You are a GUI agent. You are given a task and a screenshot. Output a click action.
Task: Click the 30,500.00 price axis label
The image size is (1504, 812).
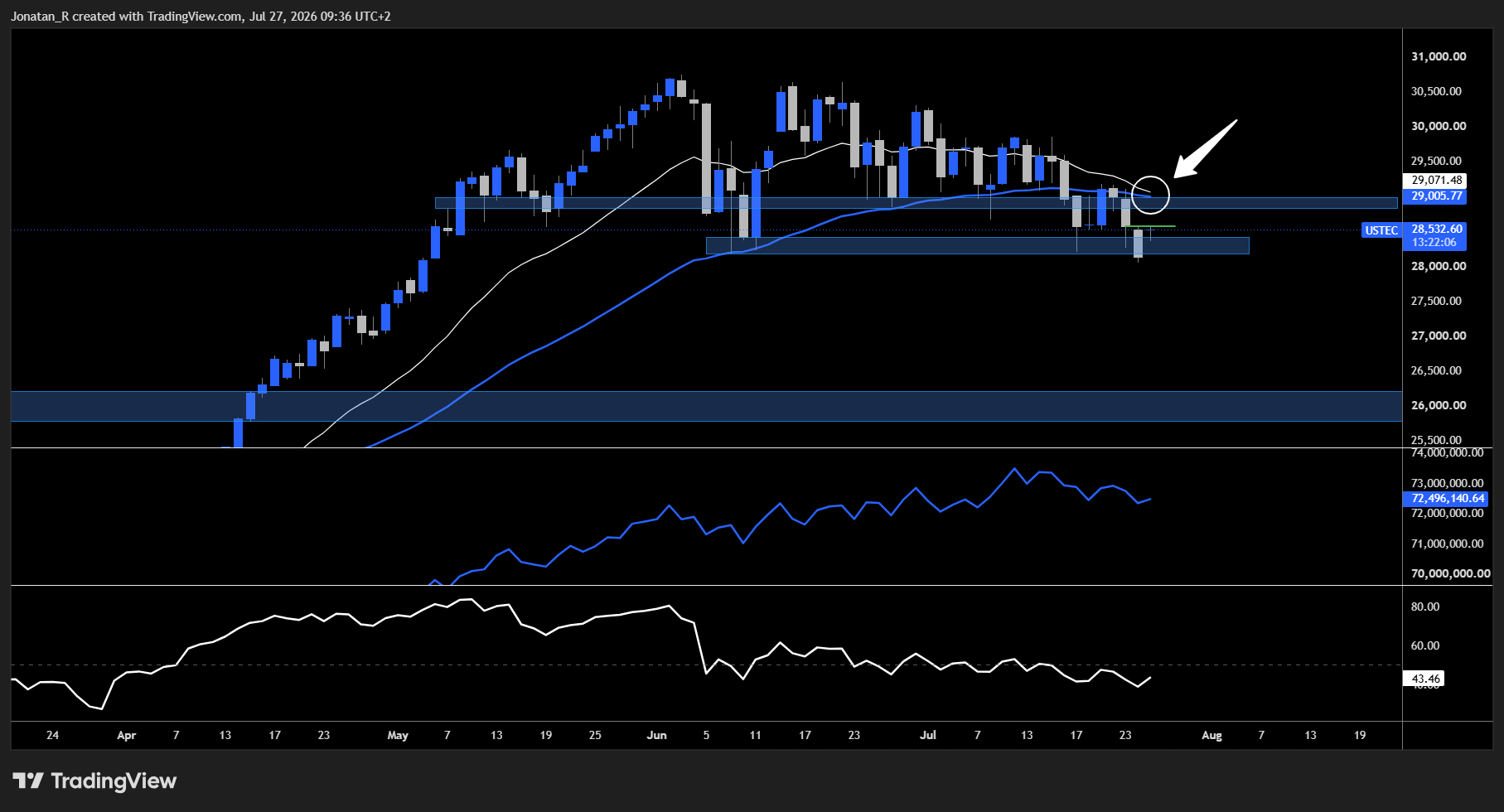[x=1436, y=91]
